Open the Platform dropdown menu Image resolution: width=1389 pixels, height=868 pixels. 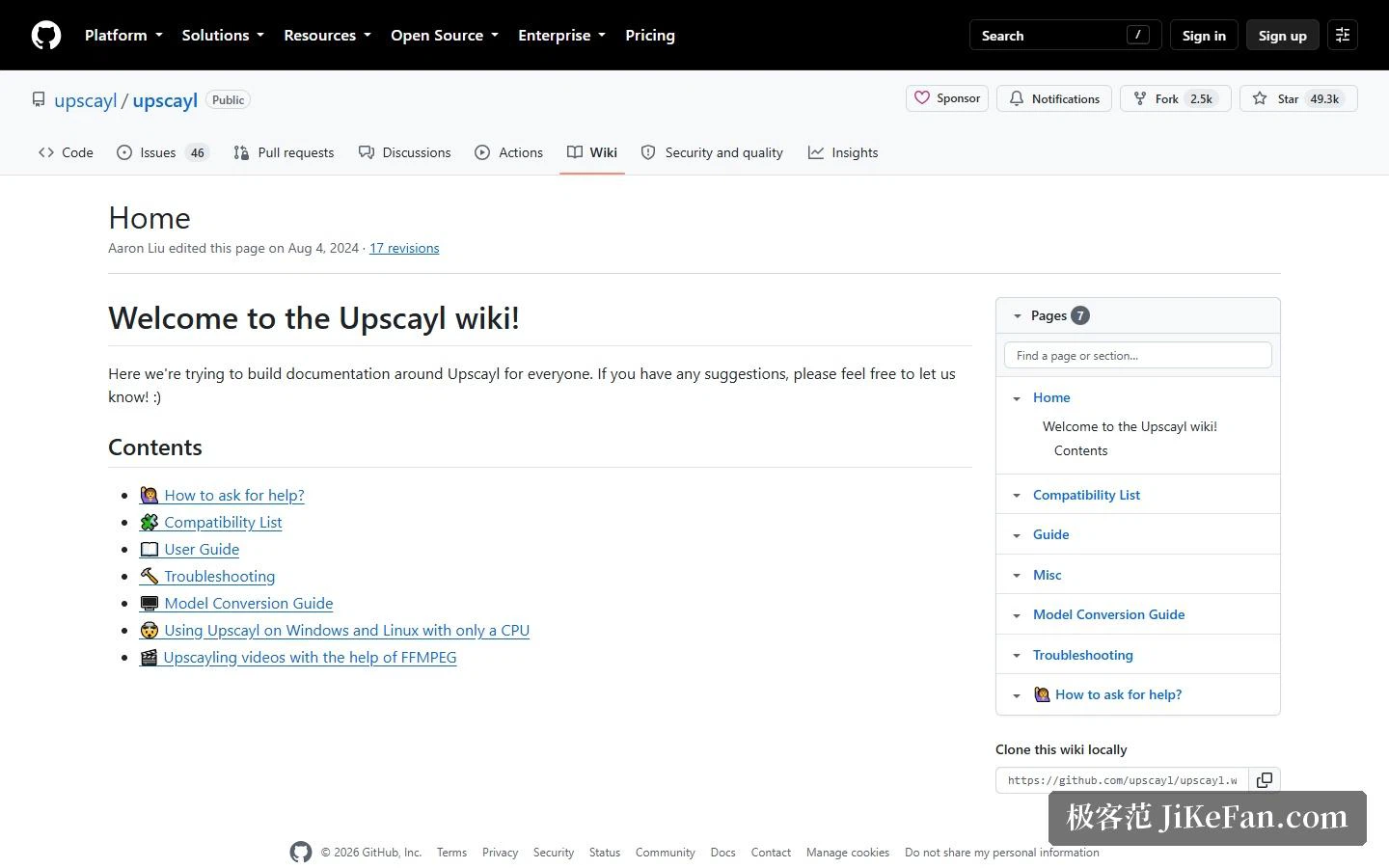click(x=123, y=36)
